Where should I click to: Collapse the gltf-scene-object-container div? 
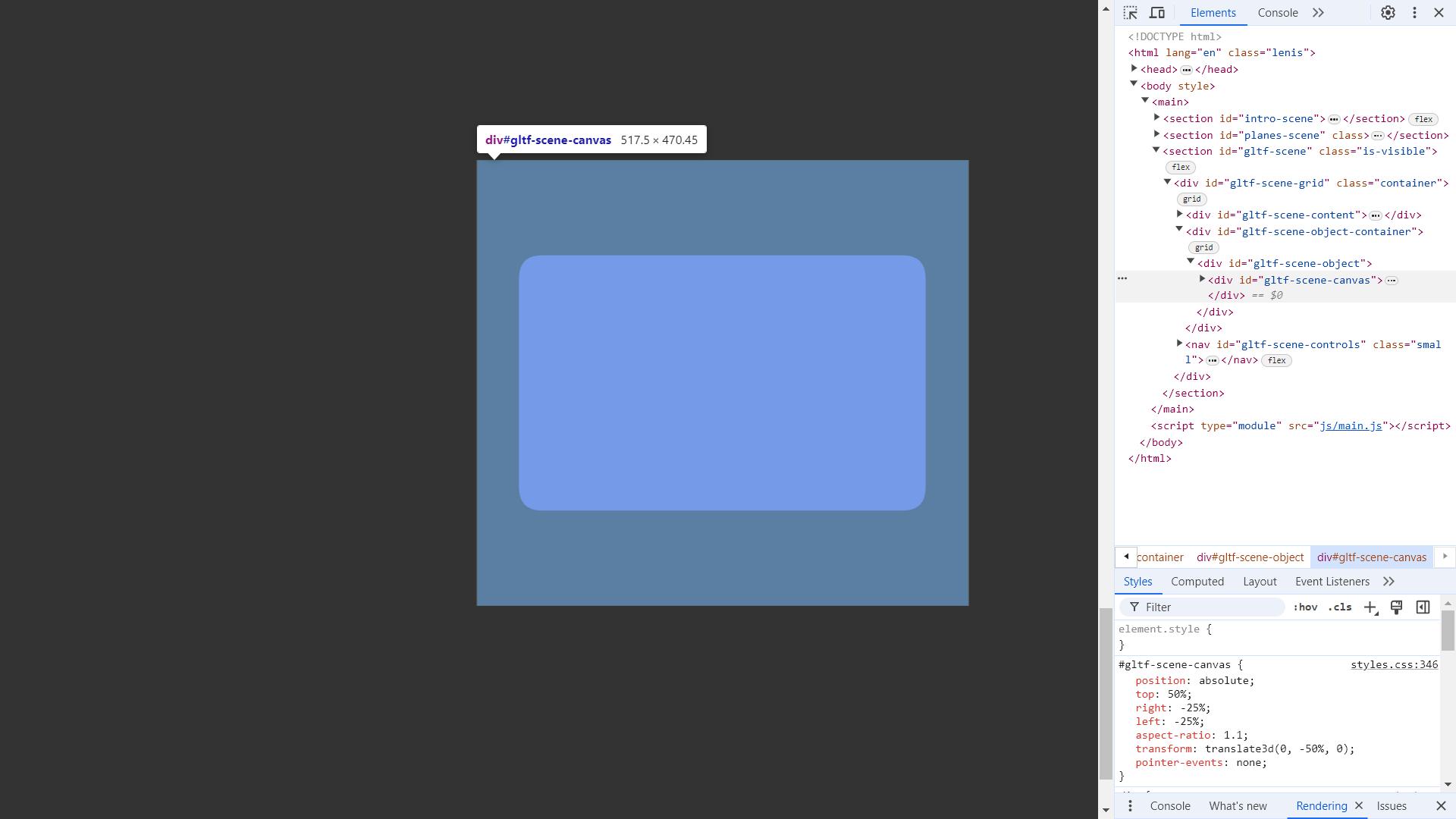1180,230
